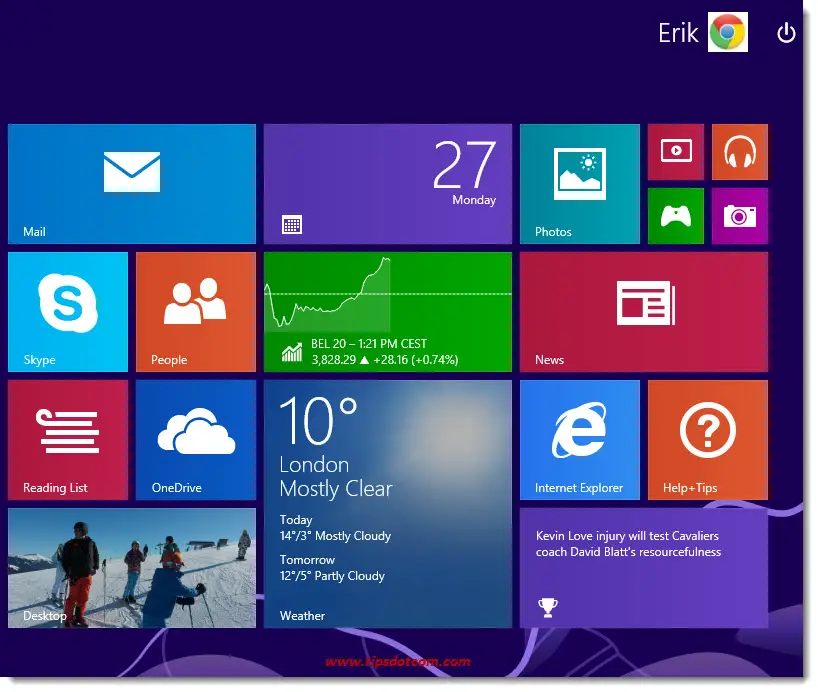Viewport: 818px width, 692px height.
Task: Open the Photos tile
Action: click(x=580, y=184)
